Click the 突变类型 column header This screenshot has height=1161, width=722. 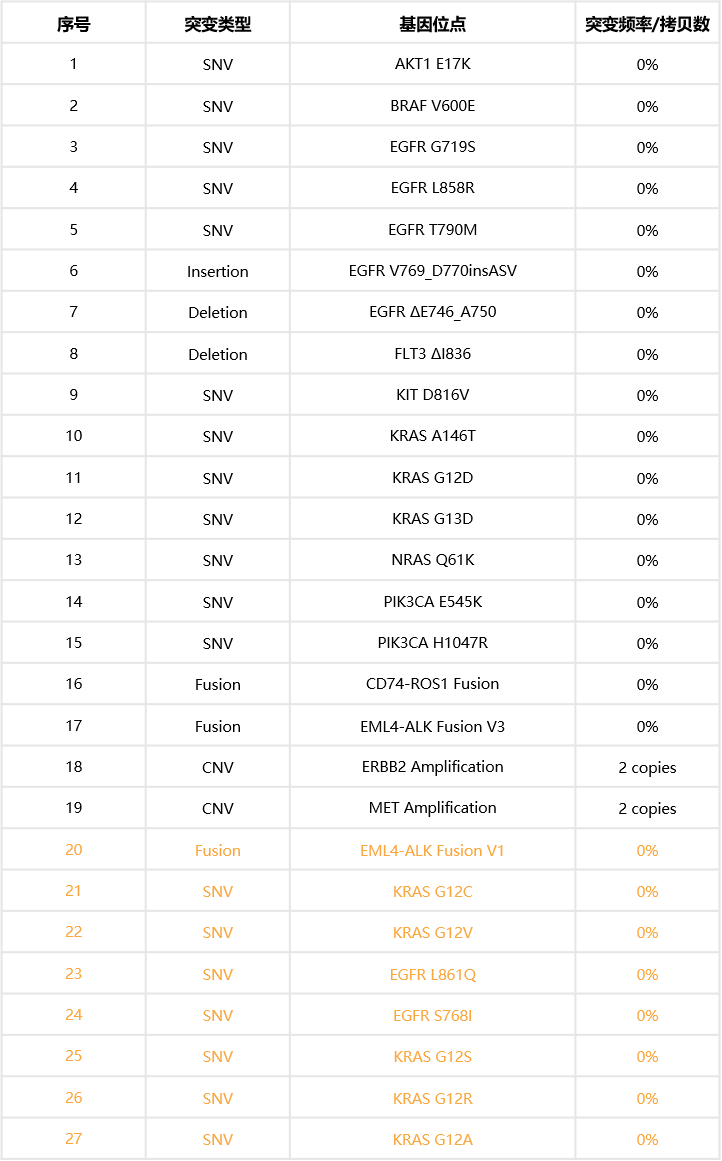pyautogui.click(x=217, y=24)
